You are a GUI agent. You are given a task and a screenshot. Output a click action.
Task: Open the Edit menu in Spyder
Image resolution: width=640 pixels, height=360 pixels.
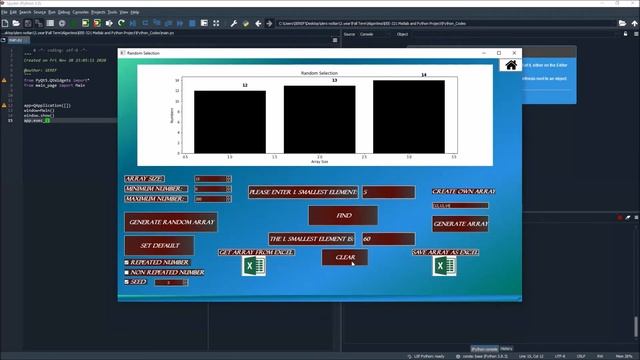13,12
